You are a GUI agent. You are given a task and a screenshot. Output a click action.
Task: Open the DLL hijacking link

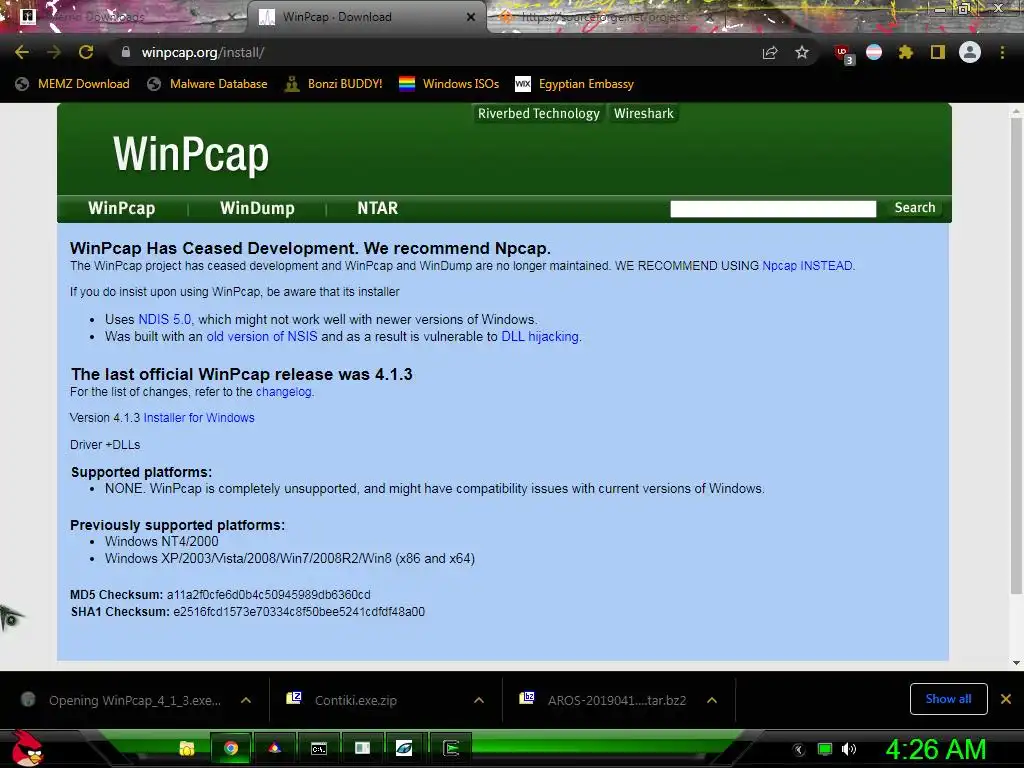tap(540, 336)
